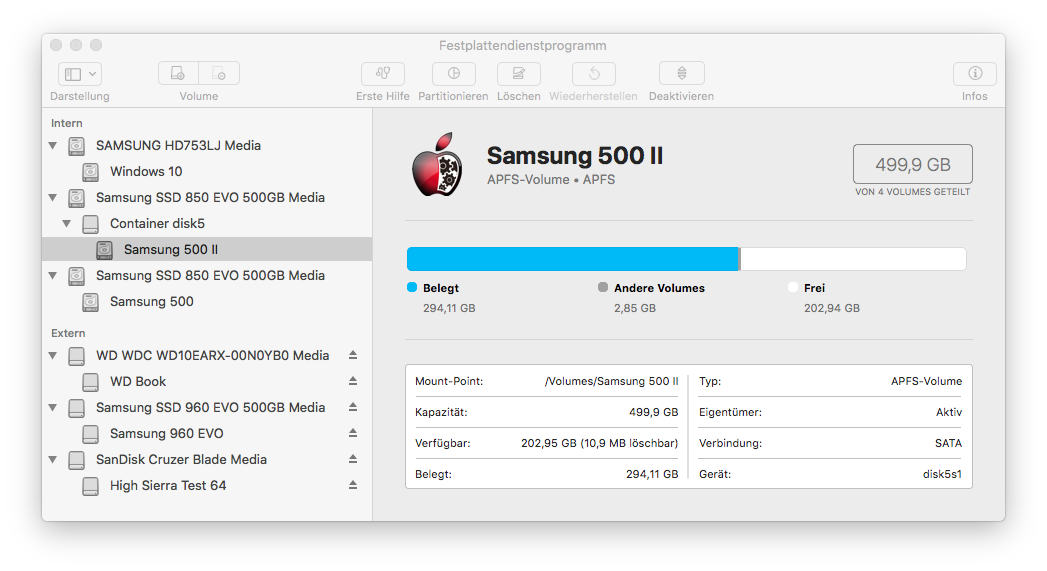Click the Verfügbar 202,95 GB value

(600, 443)
